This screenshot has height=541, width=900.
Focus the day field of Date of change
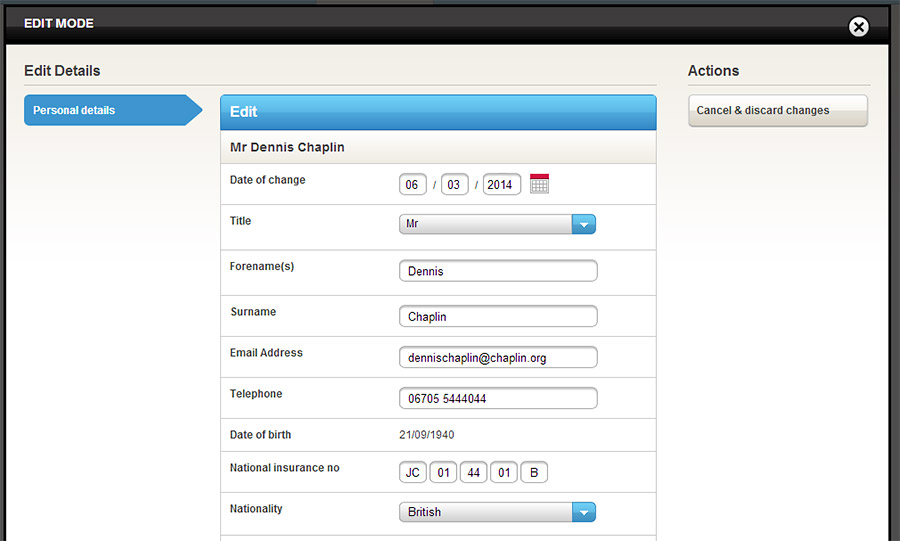click(x=412, y=185)
